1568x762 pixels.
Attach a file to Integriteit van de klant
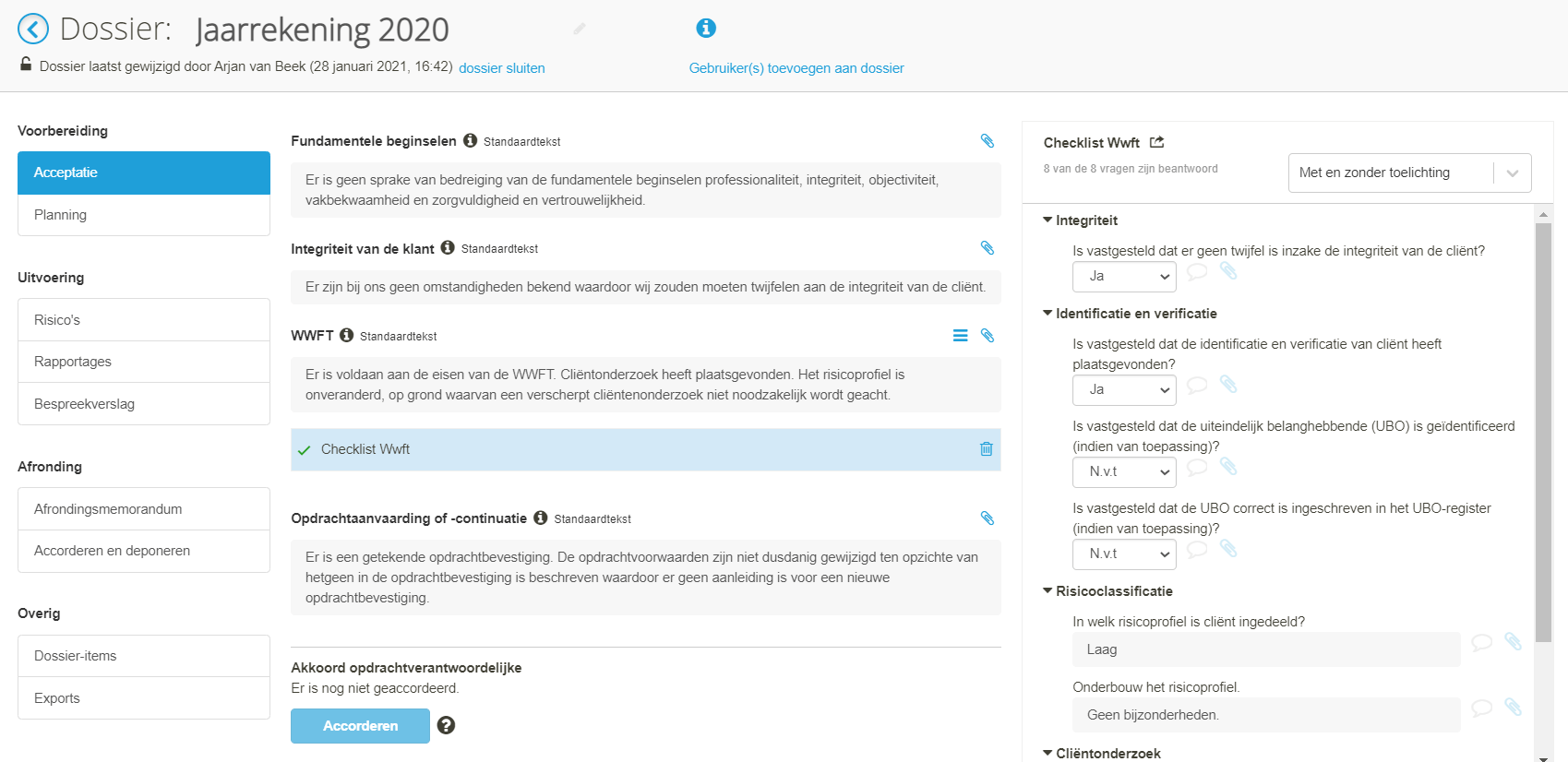[x=987, y=247]
